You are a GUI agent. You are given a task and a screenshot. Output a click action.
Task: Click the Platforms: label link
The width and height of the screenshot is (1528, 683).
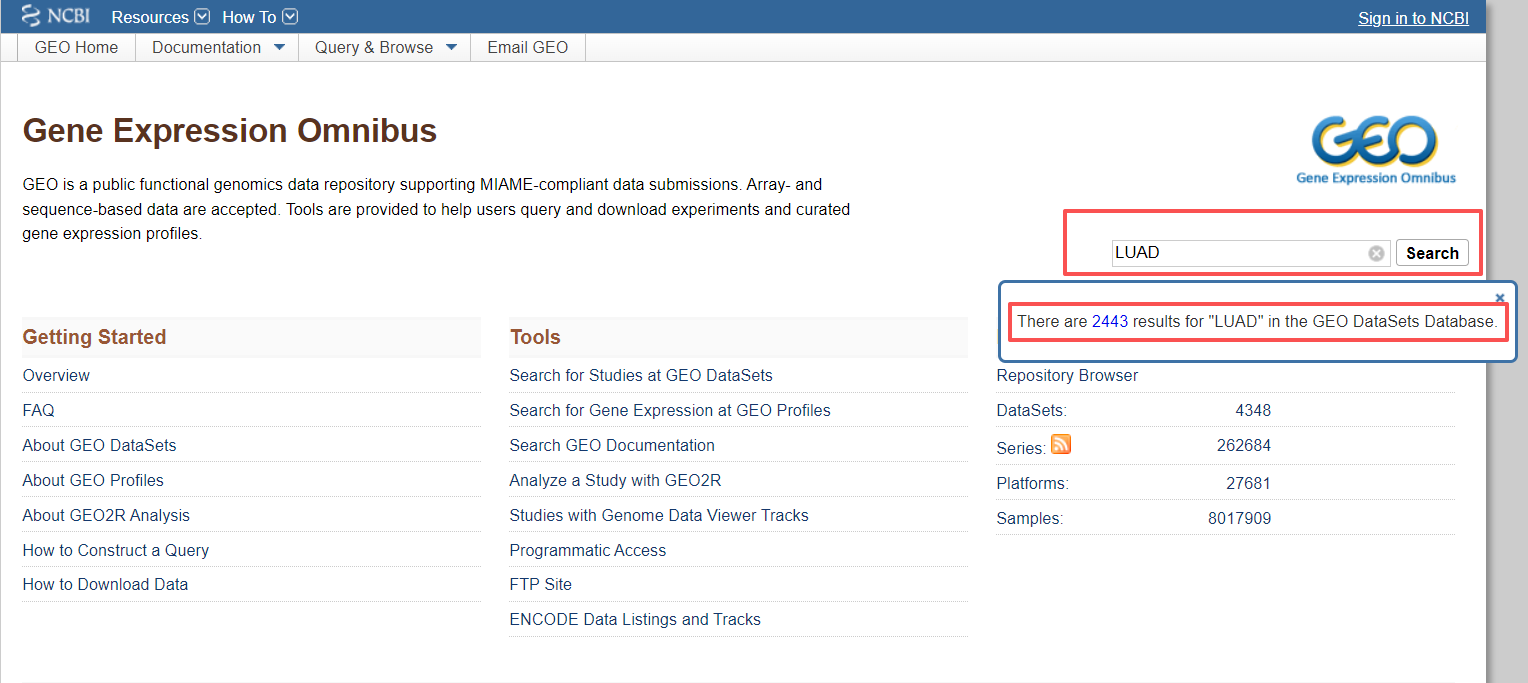(x=1033, y=483)
